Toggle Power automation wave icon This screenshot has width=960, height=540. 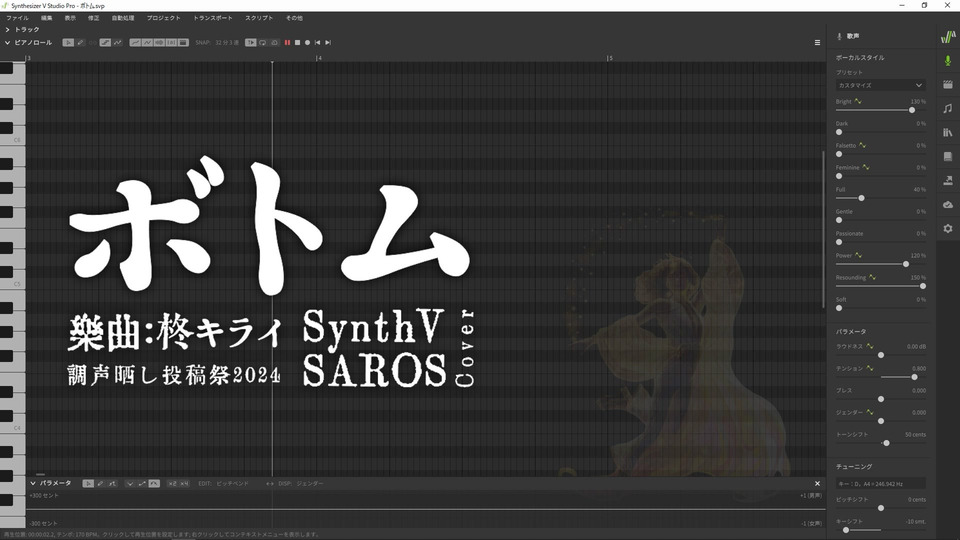coord(858,255)
